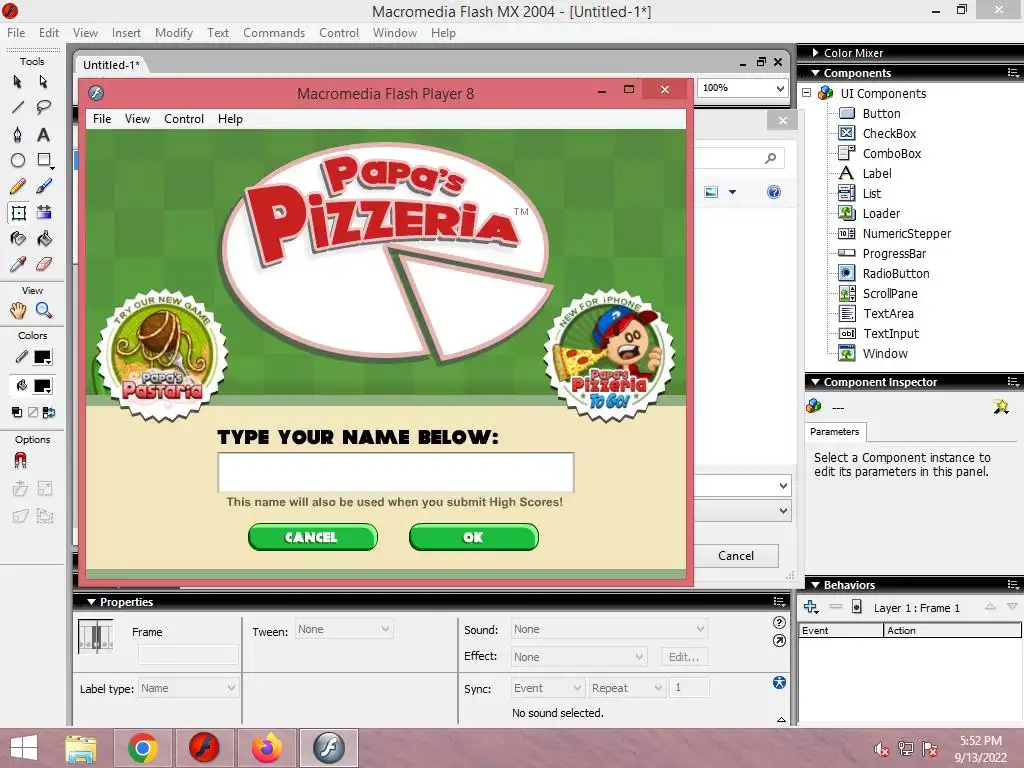Click the Black and White colors button
Viewport: 1024px width, 768px height.
17,412
